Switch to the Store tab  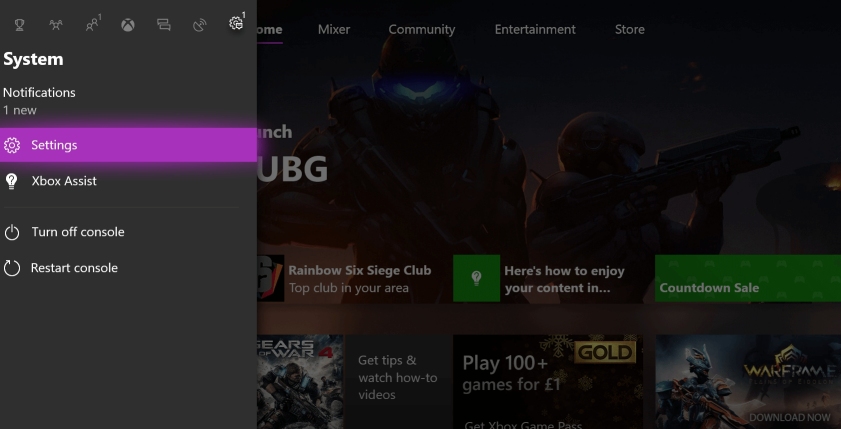click(630, 29)
